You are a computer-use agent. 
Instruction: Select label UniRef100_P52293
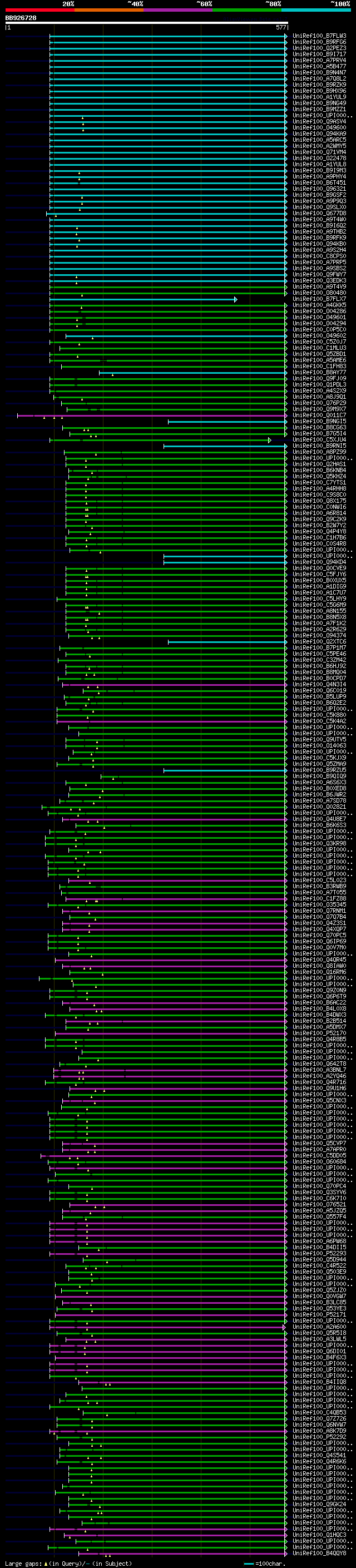point(319,1253)
